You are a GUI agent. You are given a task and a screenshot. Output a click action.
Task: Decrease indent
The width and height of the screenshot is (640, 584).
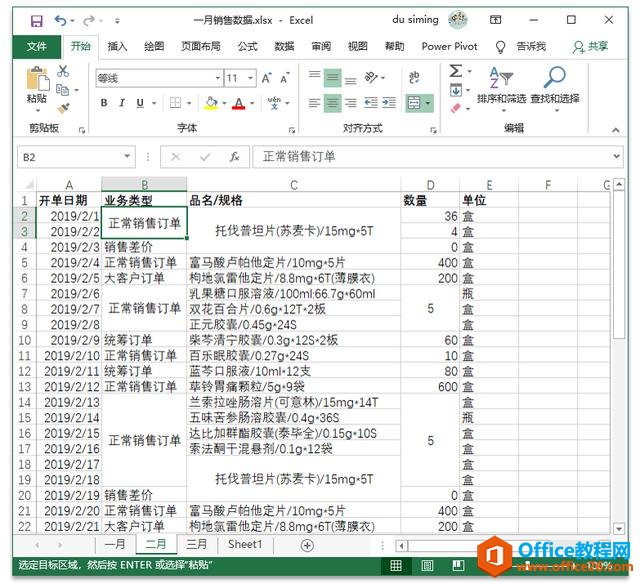point(371,103)
